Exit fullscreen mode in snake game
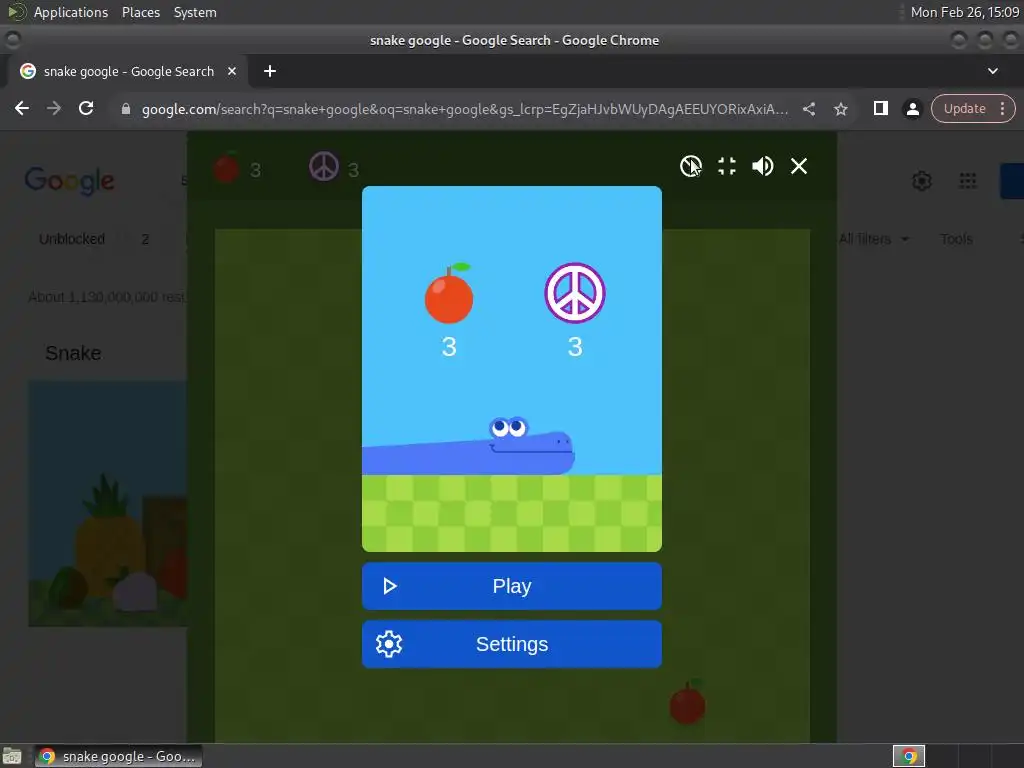The image size is (1024, 768). pyautogui.click(x=727, y=166)
